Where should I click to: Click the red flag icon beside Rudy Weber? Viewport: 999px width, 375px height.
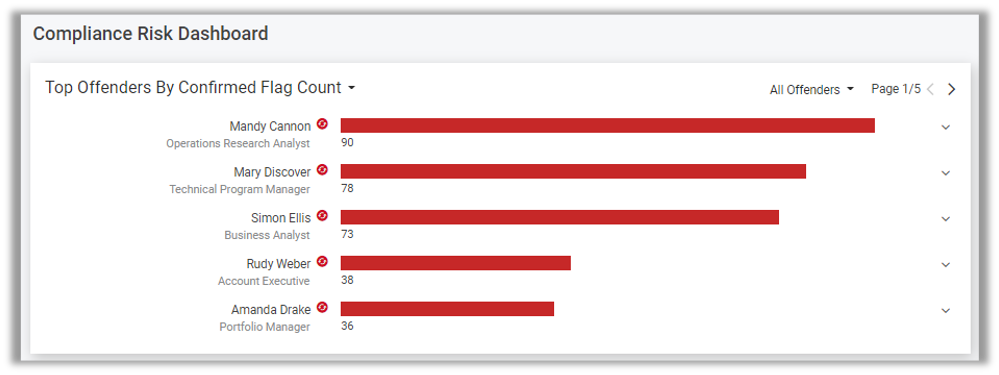pyautogui.click(x=322, y=262)
